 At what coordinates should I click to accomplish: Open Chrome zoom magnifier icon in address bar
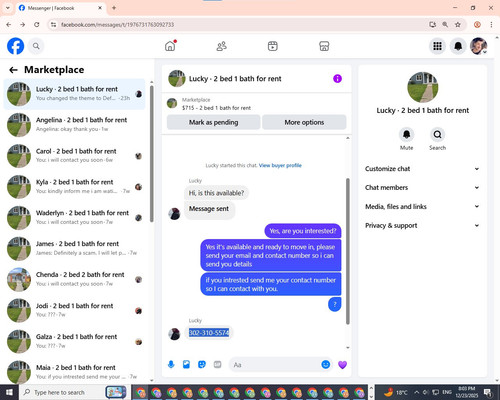[x=445, y=24]
